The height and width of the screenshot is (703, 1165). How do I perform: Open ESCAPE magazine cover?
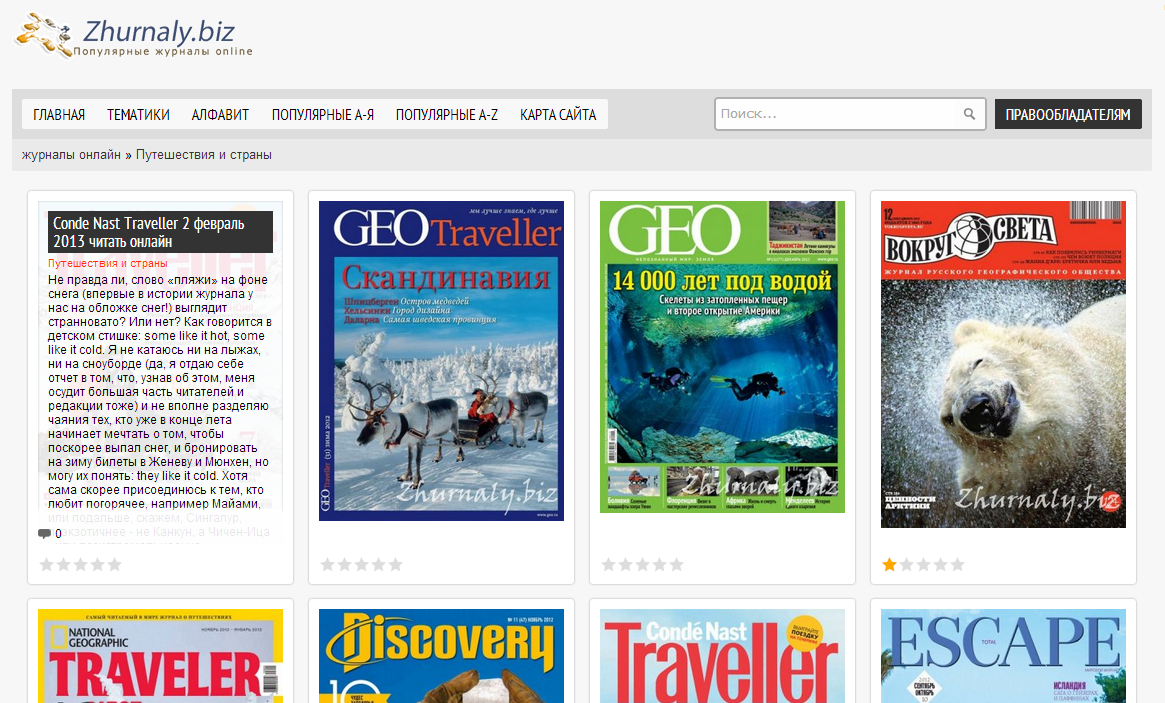(1003, 655)
